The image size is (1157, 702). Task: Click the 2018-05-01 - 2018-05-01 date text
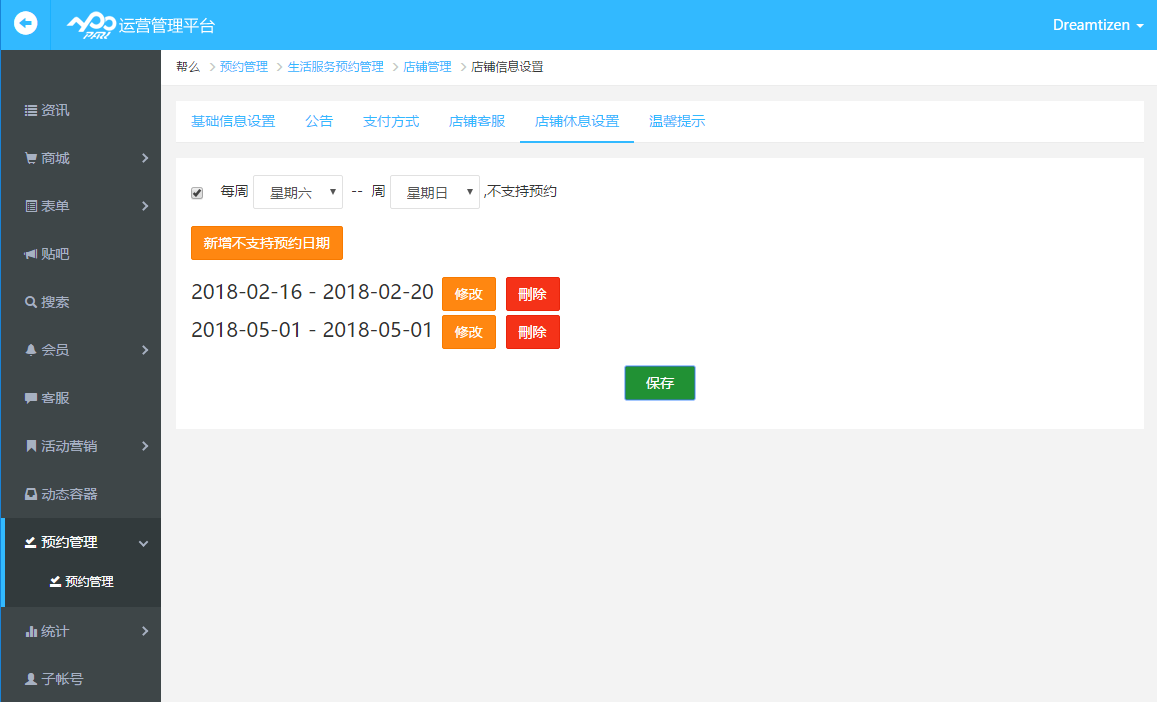tap(312, 330)
